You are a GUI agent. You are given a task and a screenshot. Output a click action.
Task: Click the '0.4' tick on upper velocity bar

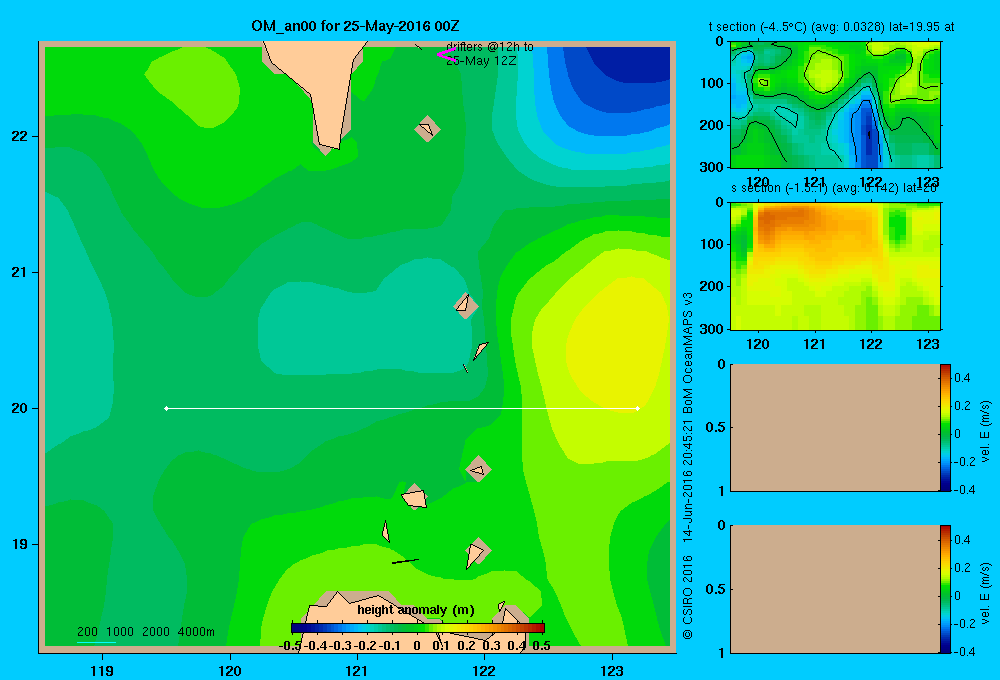click(962, 378)
